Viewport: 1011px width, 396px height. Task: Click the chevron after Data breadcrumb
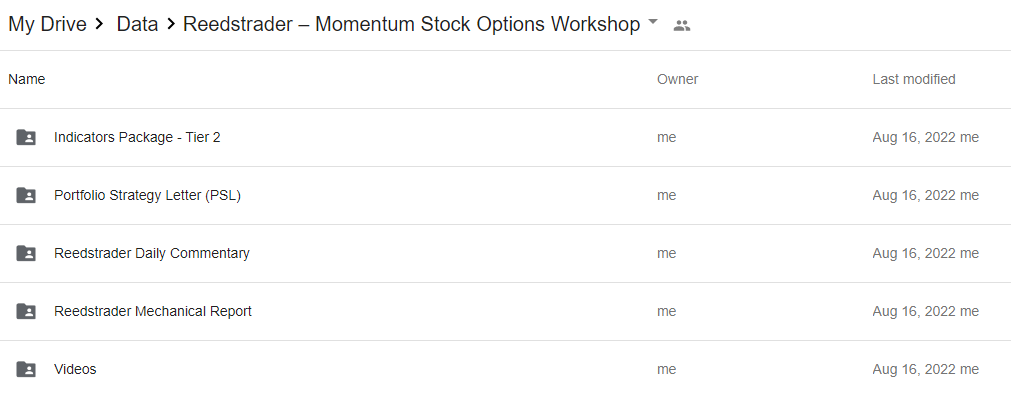coord(171,25)
